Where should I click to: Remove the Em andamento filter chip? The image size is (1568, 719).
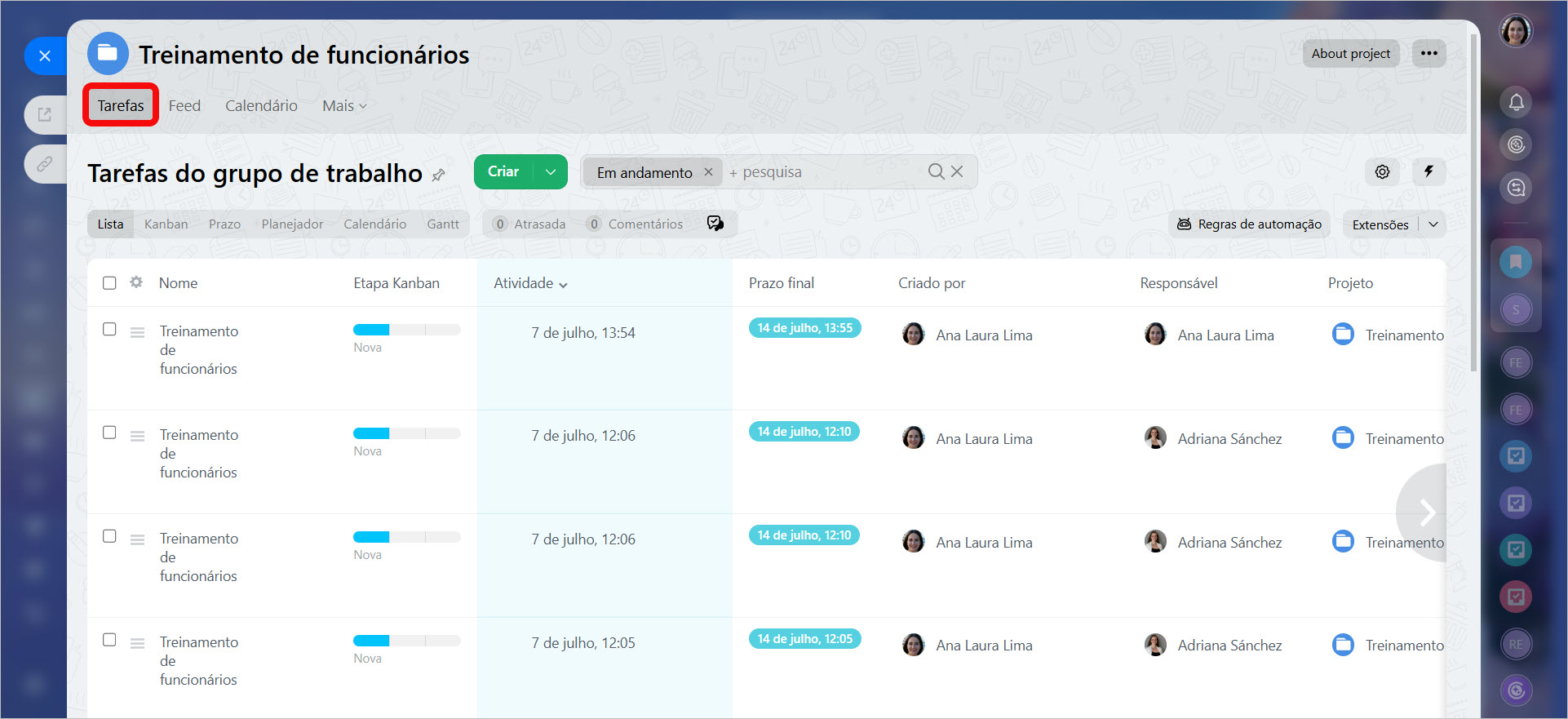(708, 172)
